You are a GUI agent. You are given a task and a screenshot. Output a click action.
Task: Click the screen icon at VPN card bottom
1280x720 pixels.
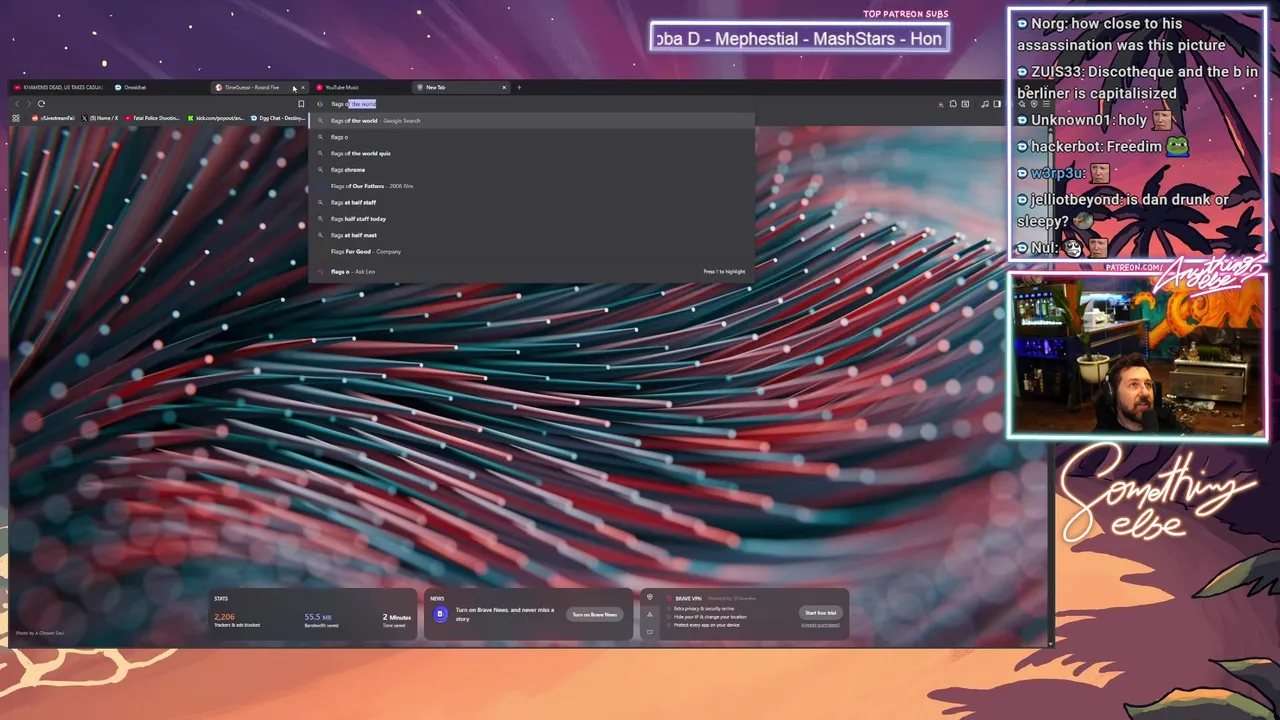pos(650,632)
